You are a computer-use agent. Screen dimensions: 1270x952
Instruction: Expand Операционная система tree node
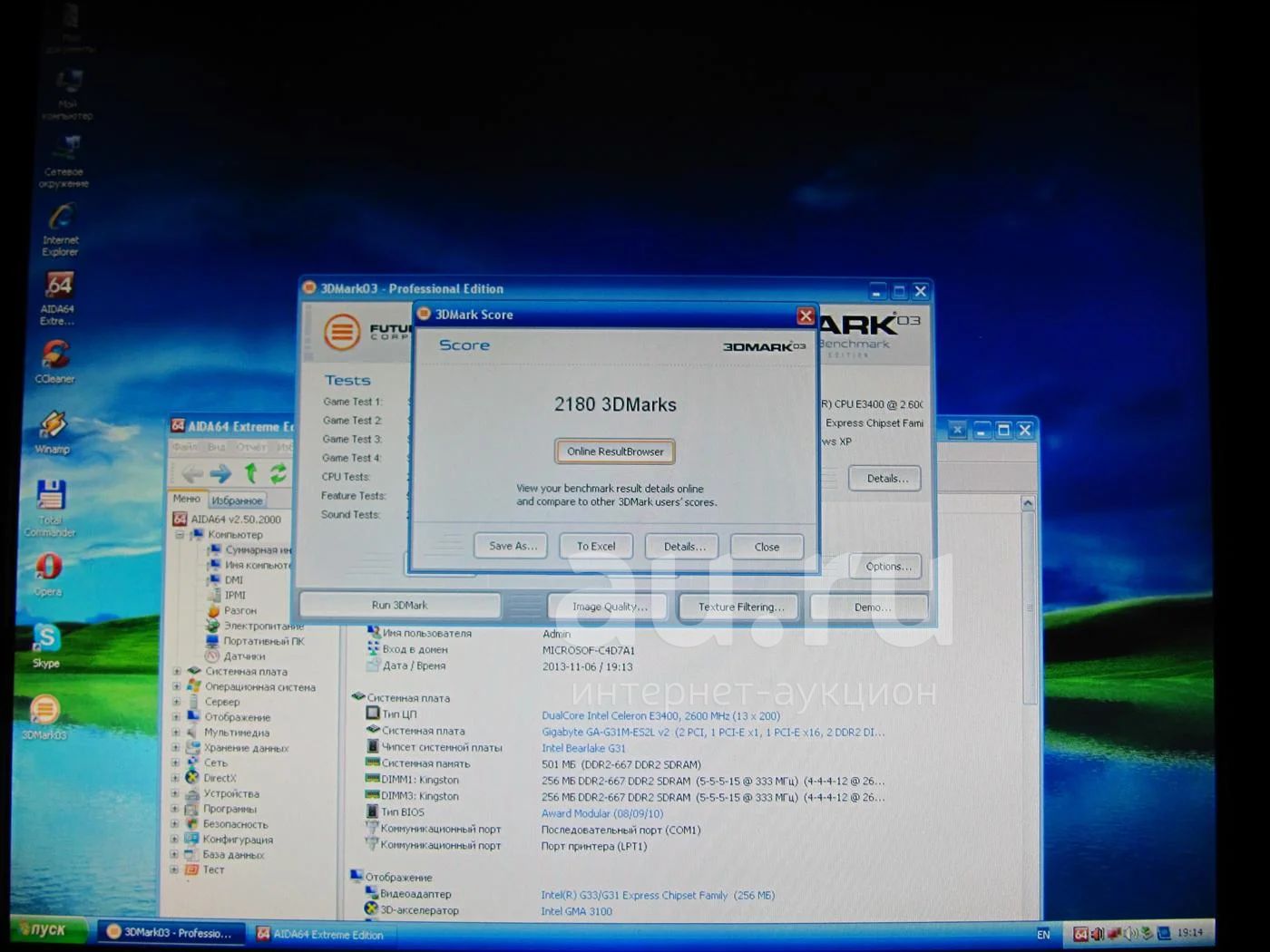click(x=176, y=687)
